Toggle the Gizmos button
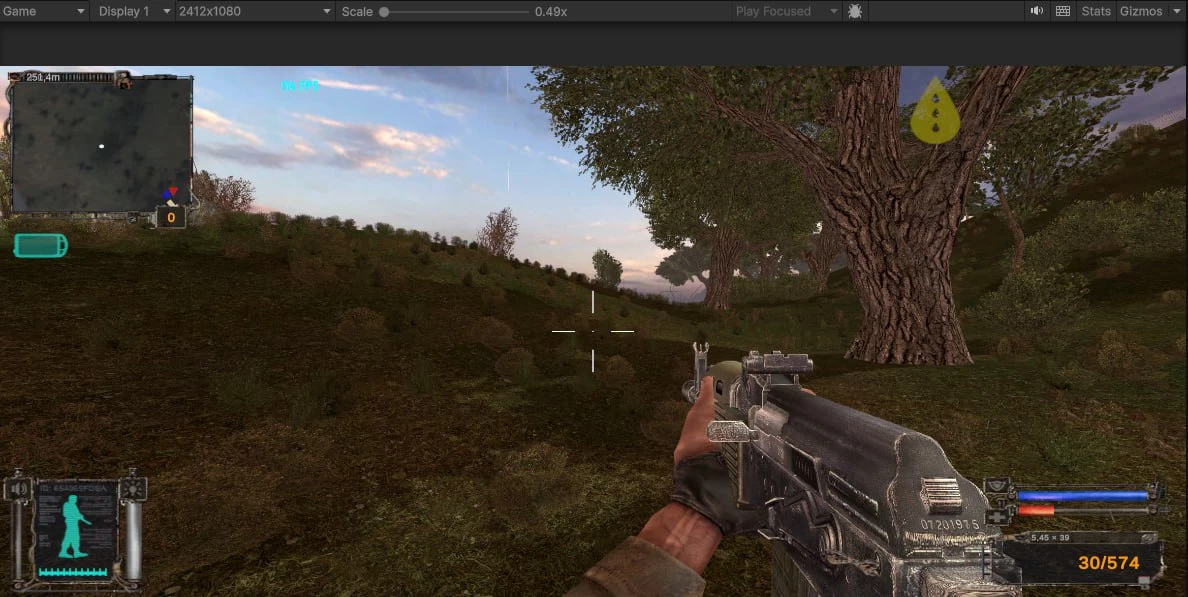Image resolution: width=1188 pixels, height=597 pixels. [1140, 11]
